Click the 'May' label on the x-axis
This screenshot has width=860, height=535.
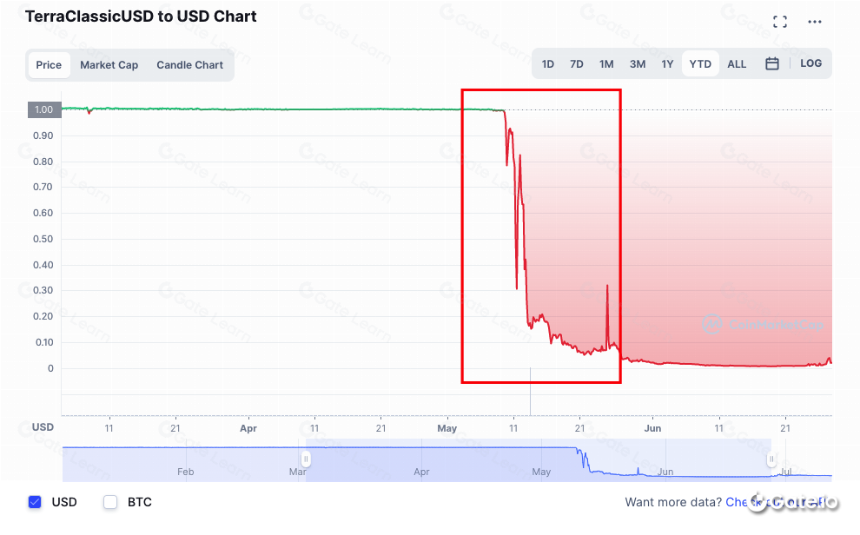(447, 428)
